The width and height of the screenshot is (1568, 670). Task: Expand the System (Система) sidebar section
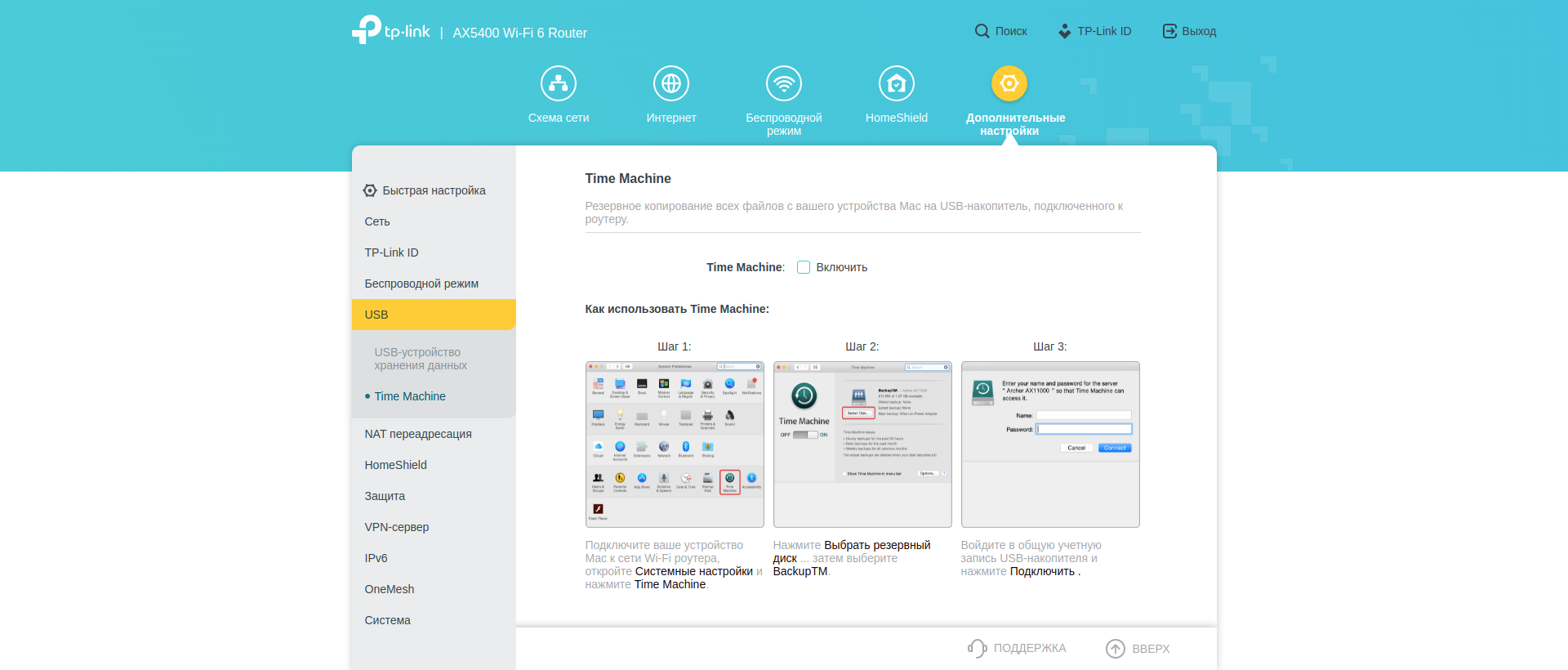pos(388,620)
